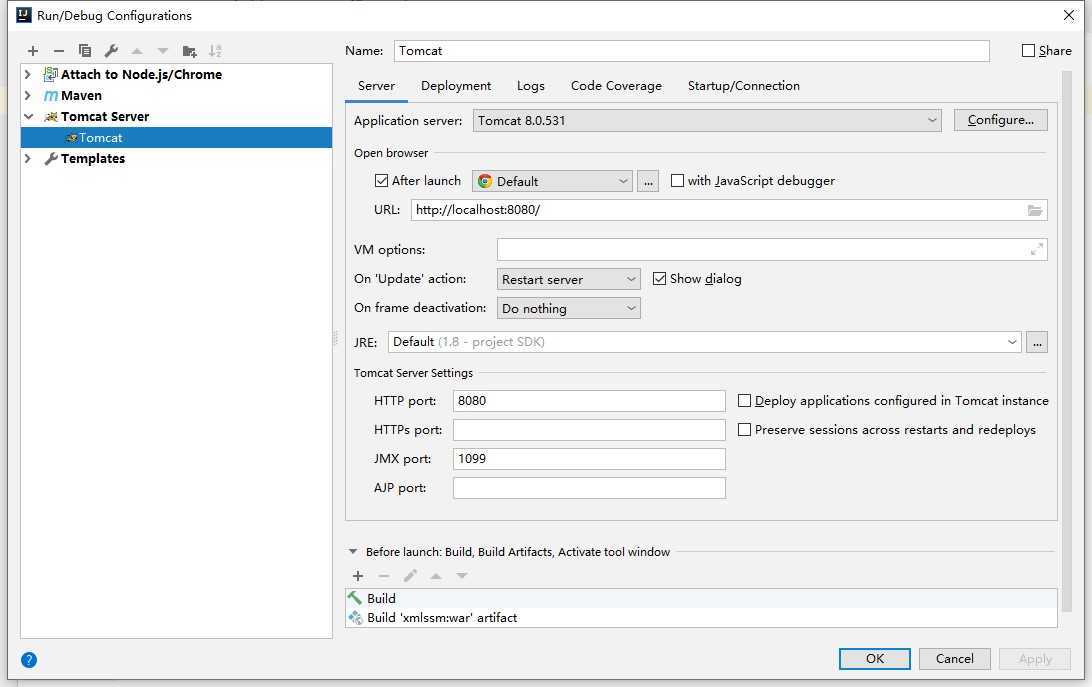This screenshot has width=1092, height=687.
Task: Move the before-launch task down
Action: click(462, 576)
